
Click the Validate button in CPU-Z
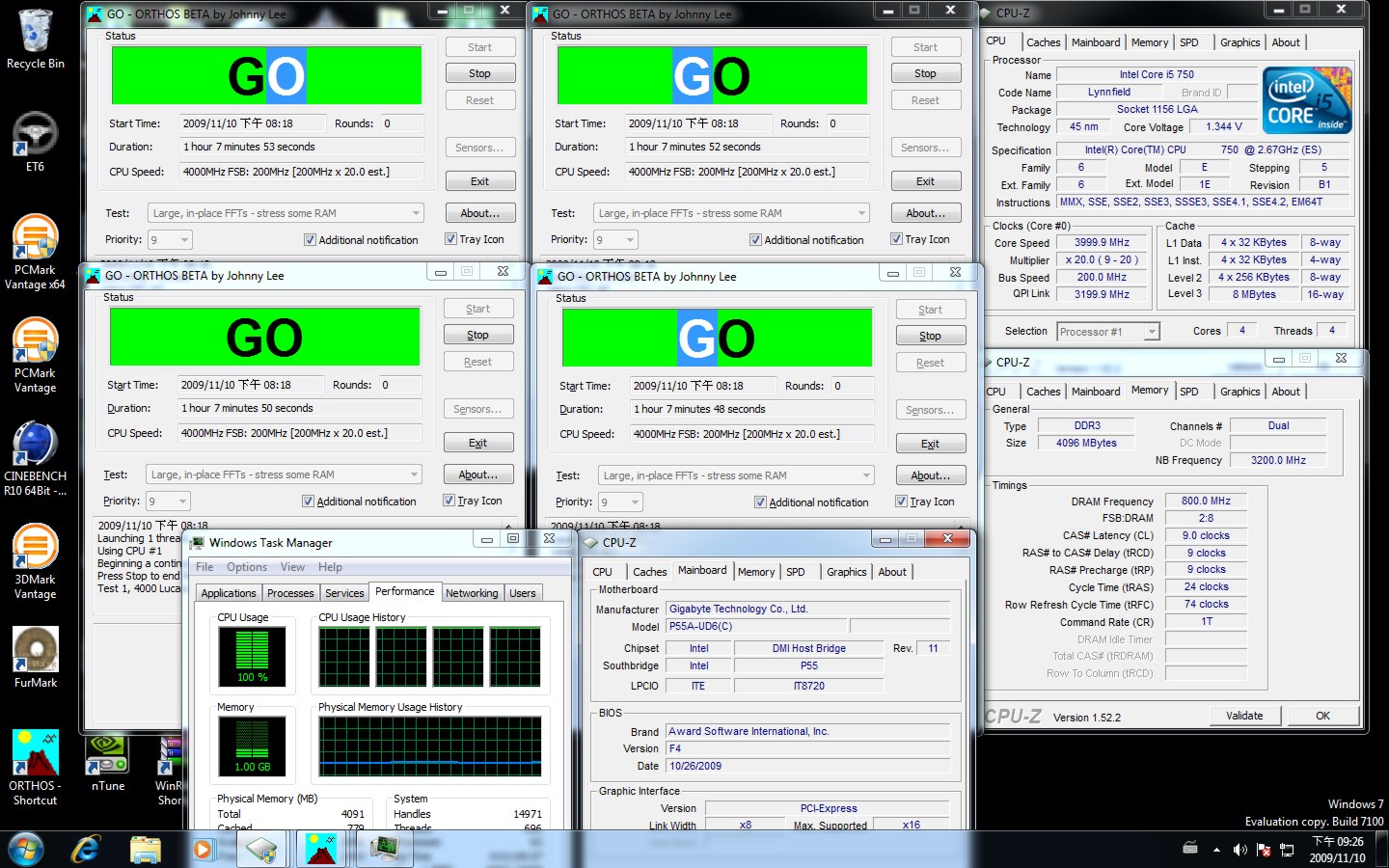pos(1244,716)
